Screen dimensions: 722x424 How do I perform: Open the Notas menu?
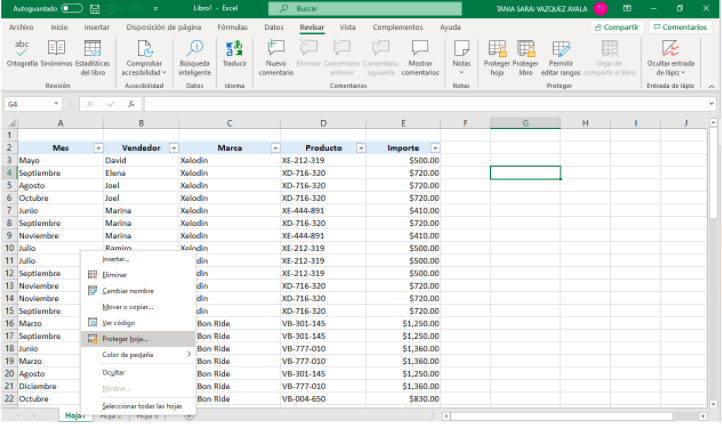pyautogui.click(x=461, y=58)
